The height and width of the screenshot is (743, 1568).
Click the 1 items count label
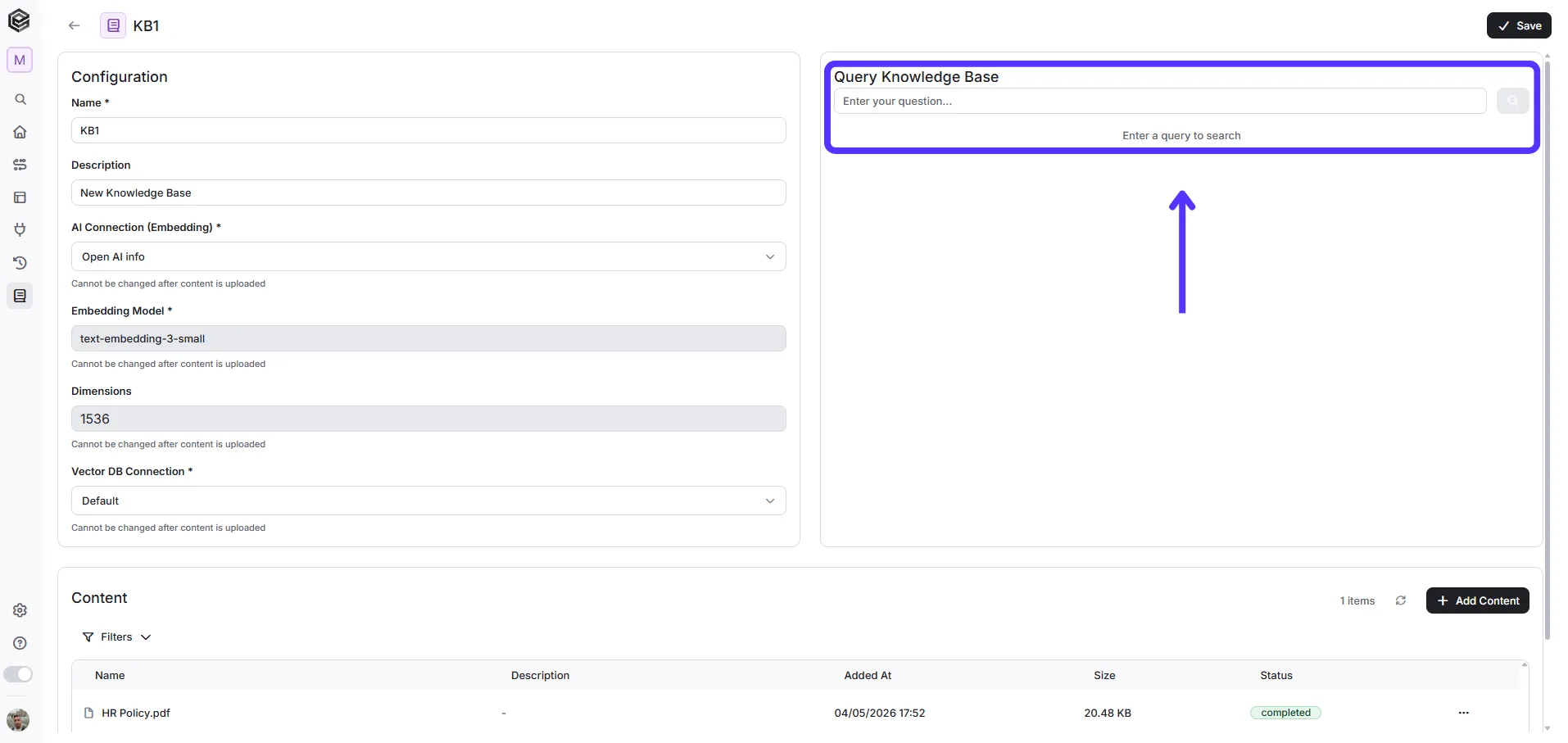click(1357, 600)
